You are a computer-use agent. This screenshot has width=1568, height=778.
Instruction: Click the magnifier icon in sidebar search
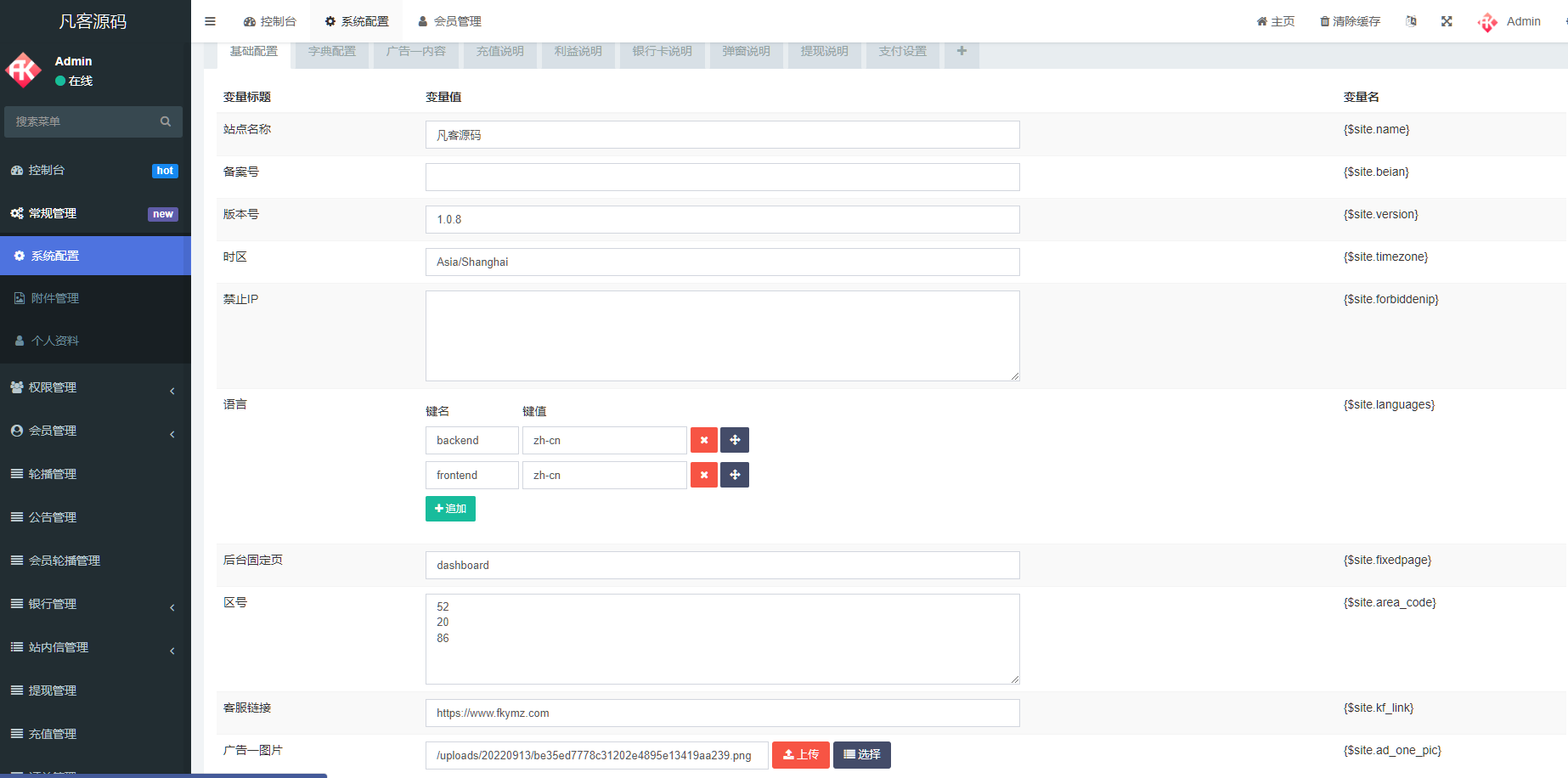[x=166, y=121]
